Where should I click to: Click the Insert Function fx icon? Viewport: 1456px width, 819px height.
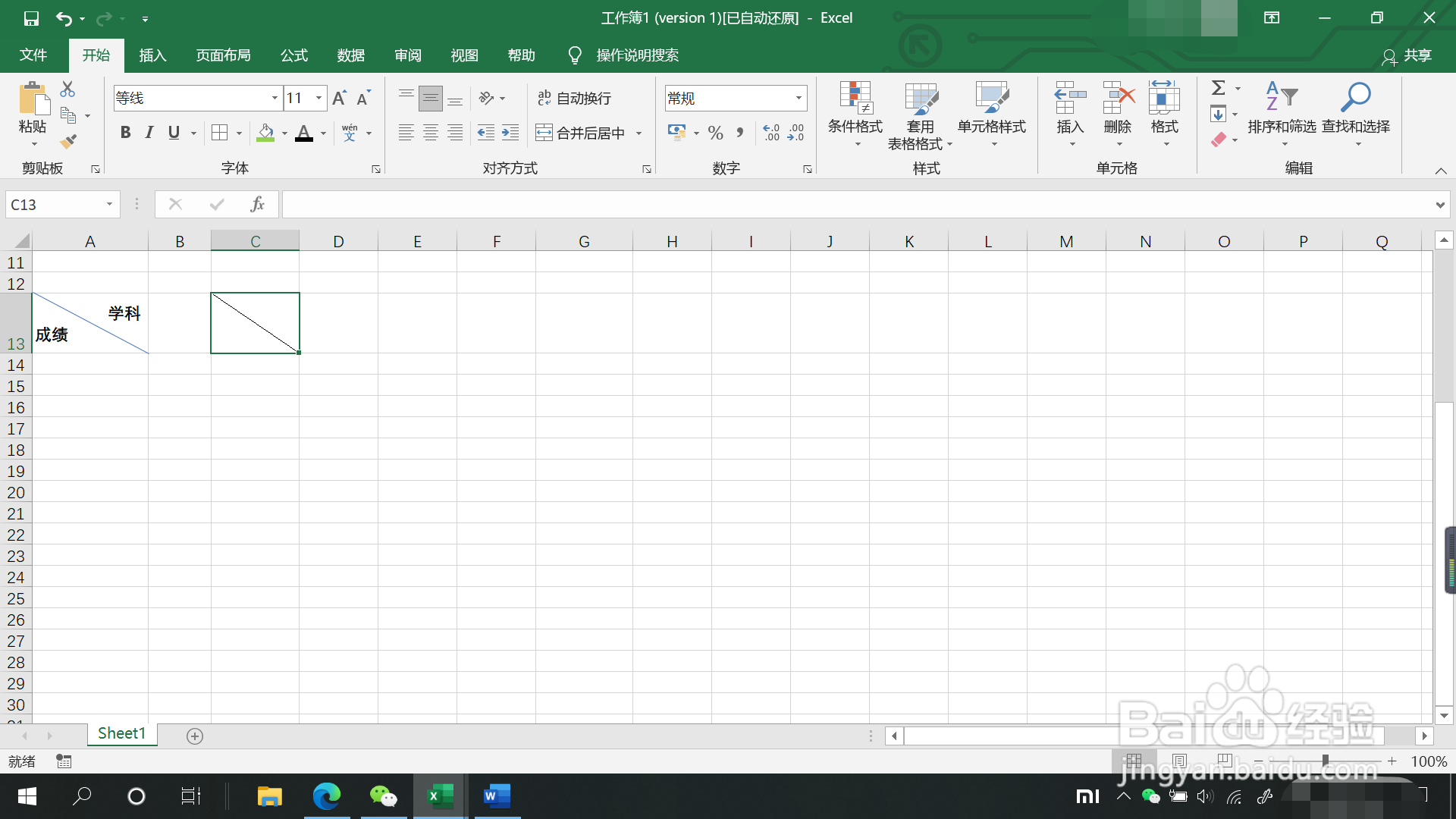[x=257, y=204]
